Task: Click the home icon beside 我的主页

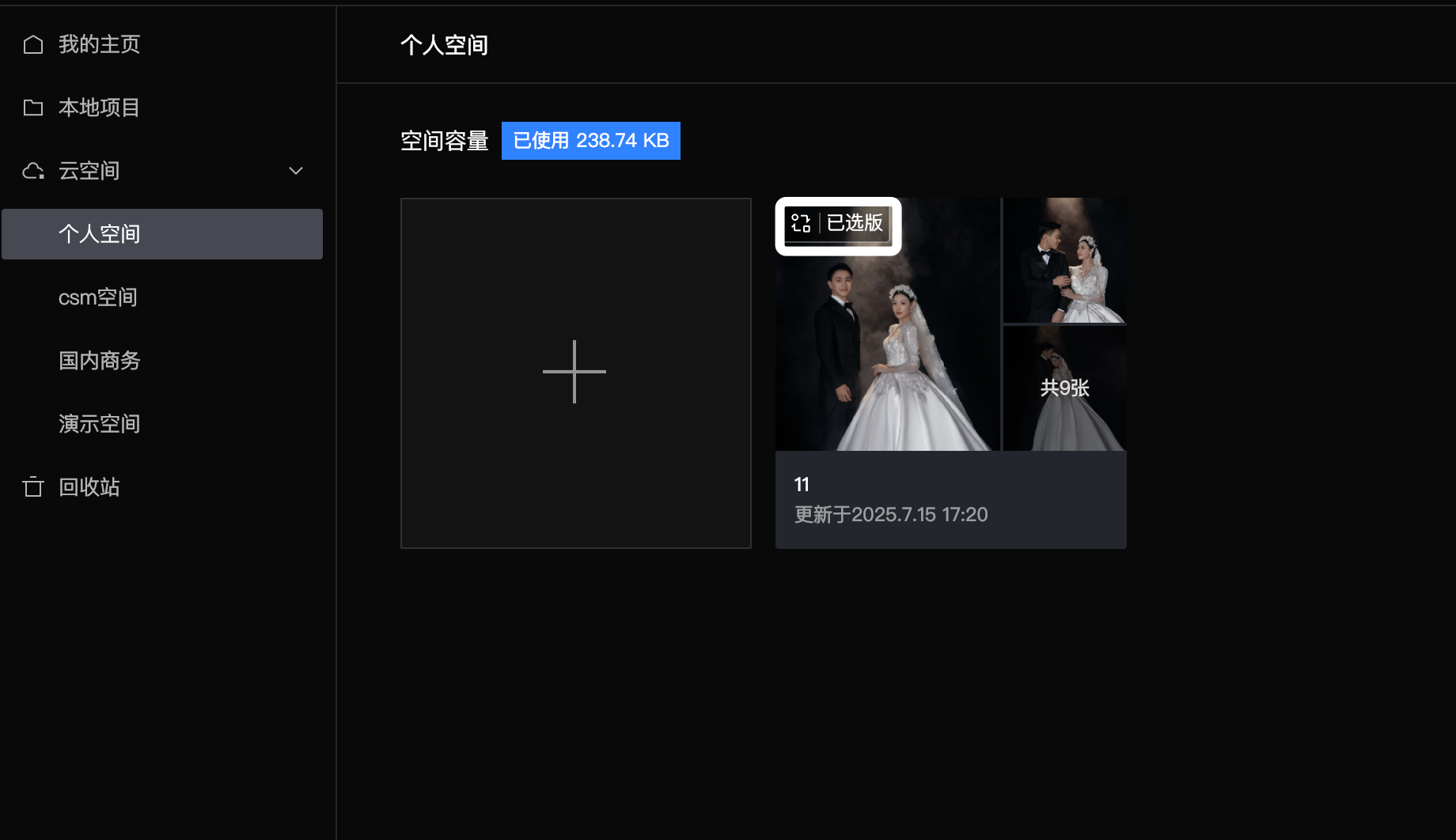Action: pyautogui.click(x=33, y=44)
